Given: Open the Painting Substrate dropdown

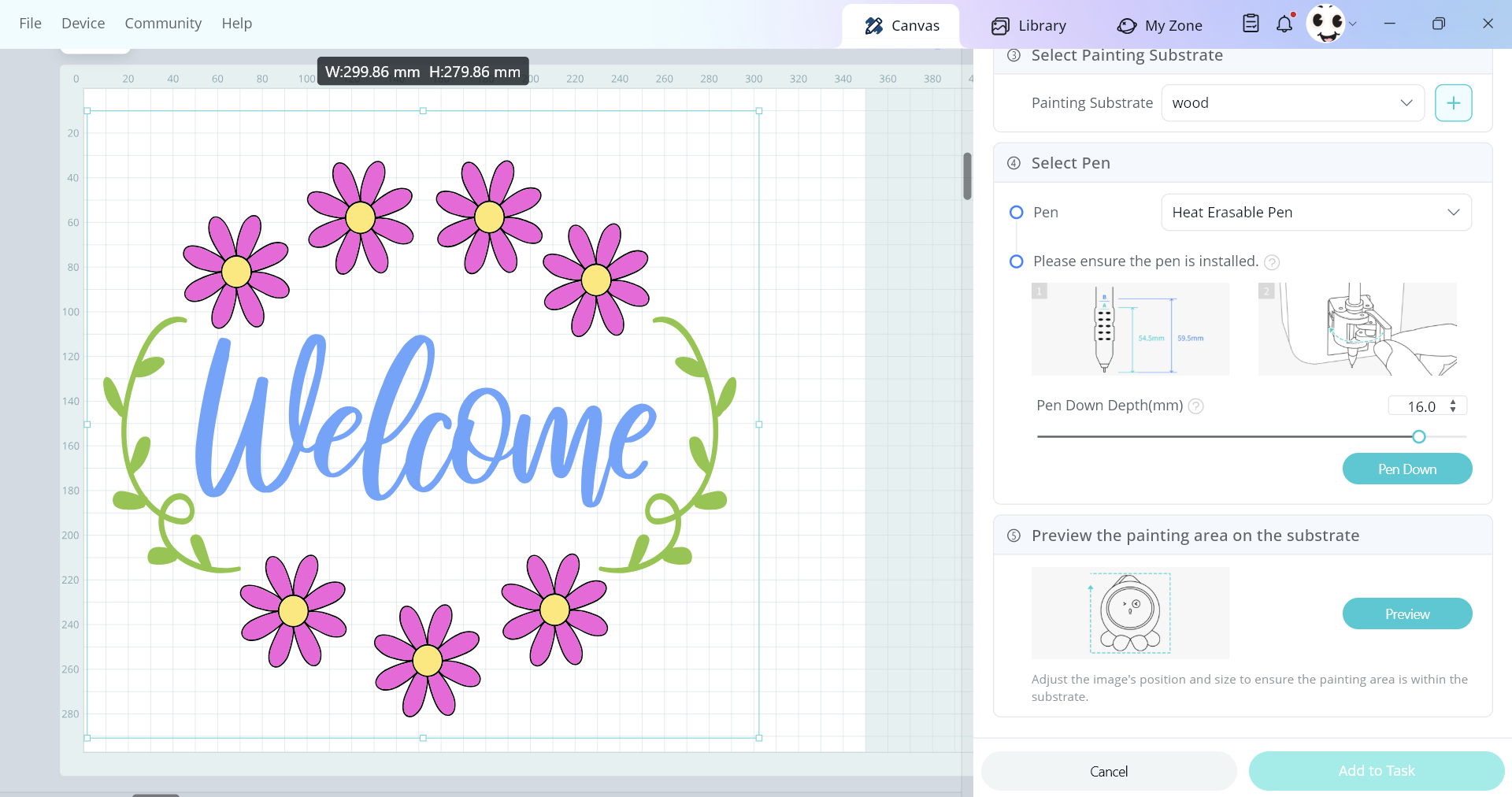Looking at the screenshot, I should (1292, 103).
